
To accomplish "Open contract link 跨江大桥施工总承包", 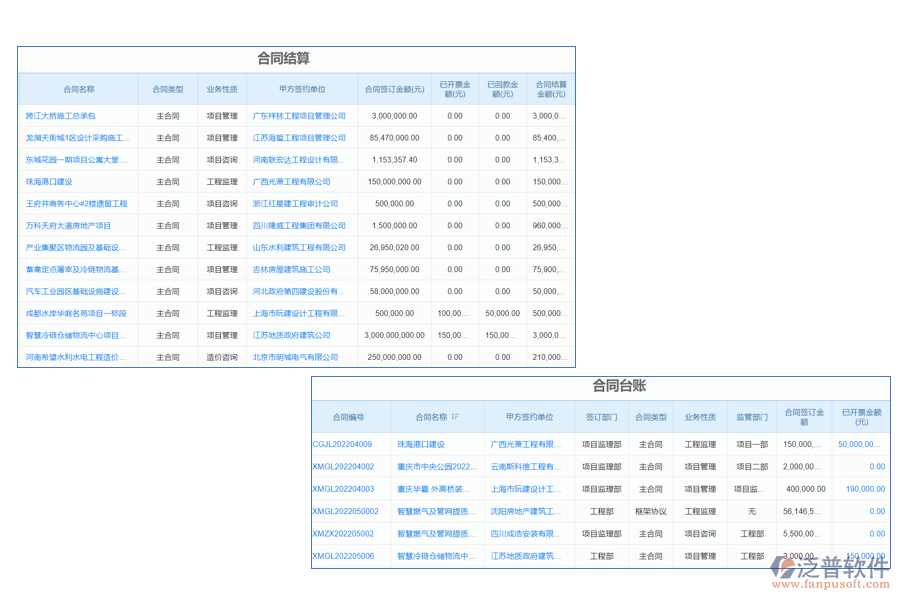I will tap(60, 116).
